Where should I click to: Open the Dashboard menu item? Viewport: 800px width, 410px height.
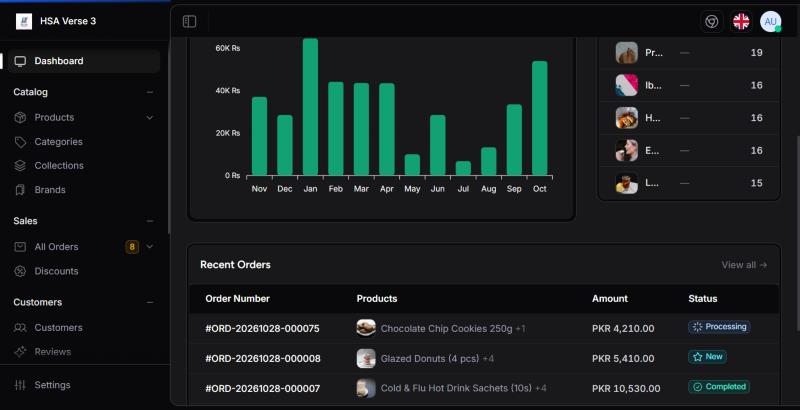tap(84, 61)
